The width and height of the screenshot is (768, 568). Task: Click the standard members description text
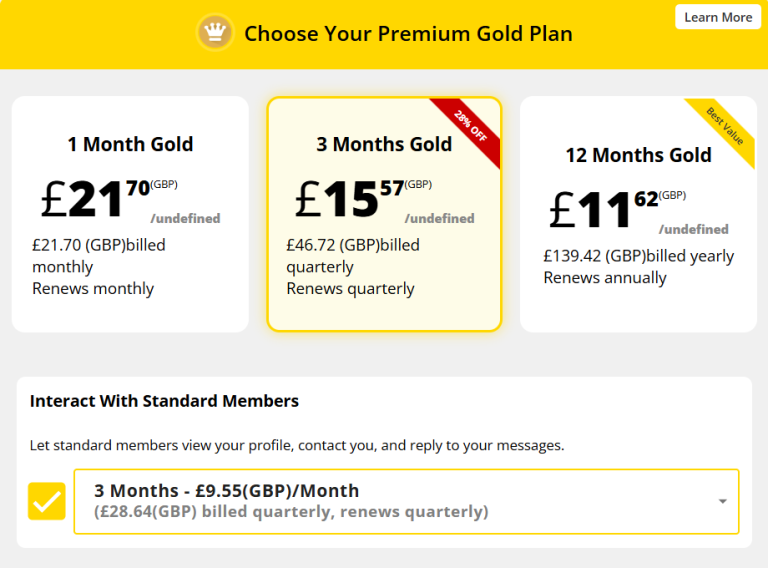coord(297,445)
